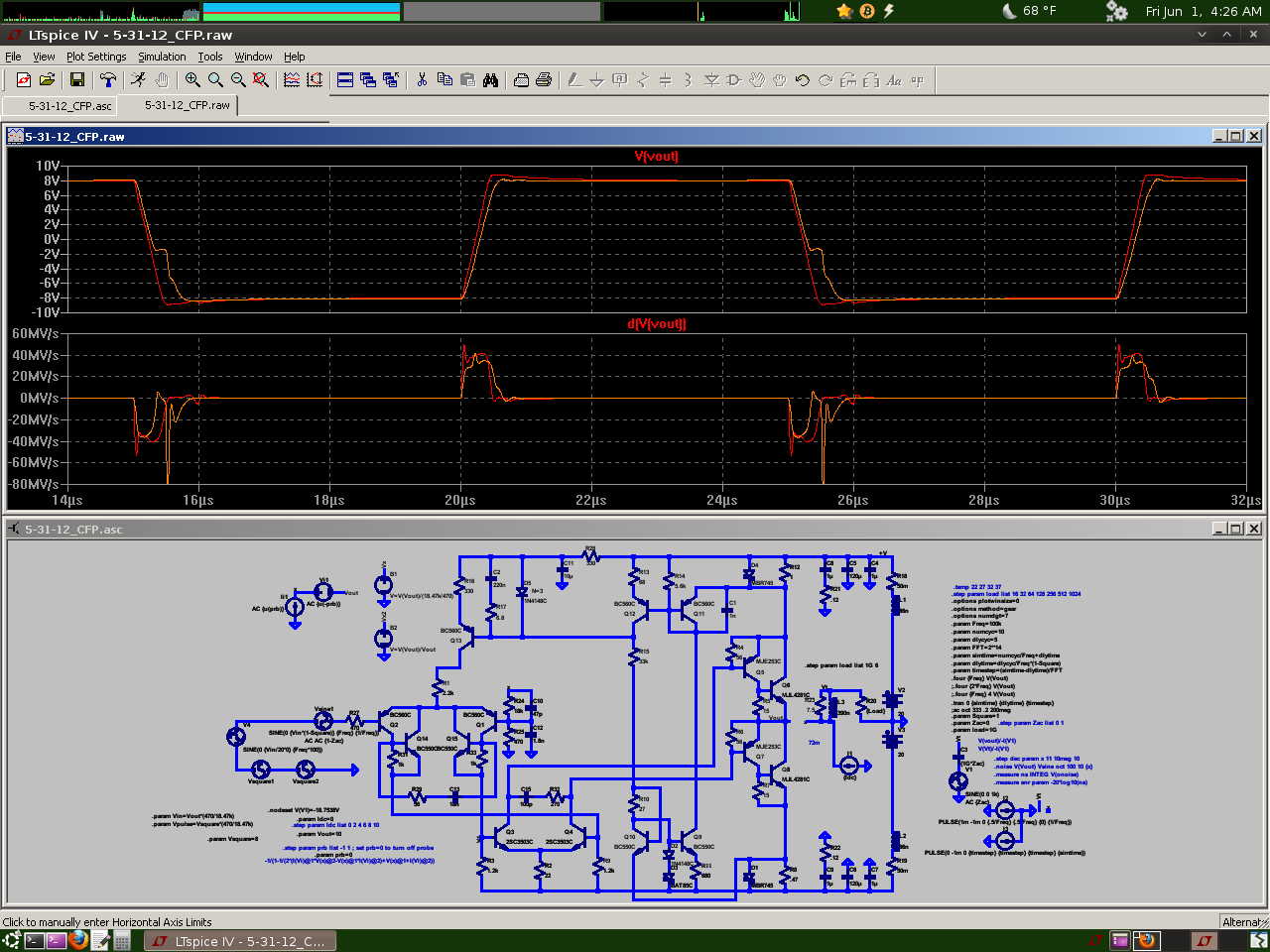Open the settings gear in top panel
This screenshot has width=1270, height=952.
[1116, 11]
